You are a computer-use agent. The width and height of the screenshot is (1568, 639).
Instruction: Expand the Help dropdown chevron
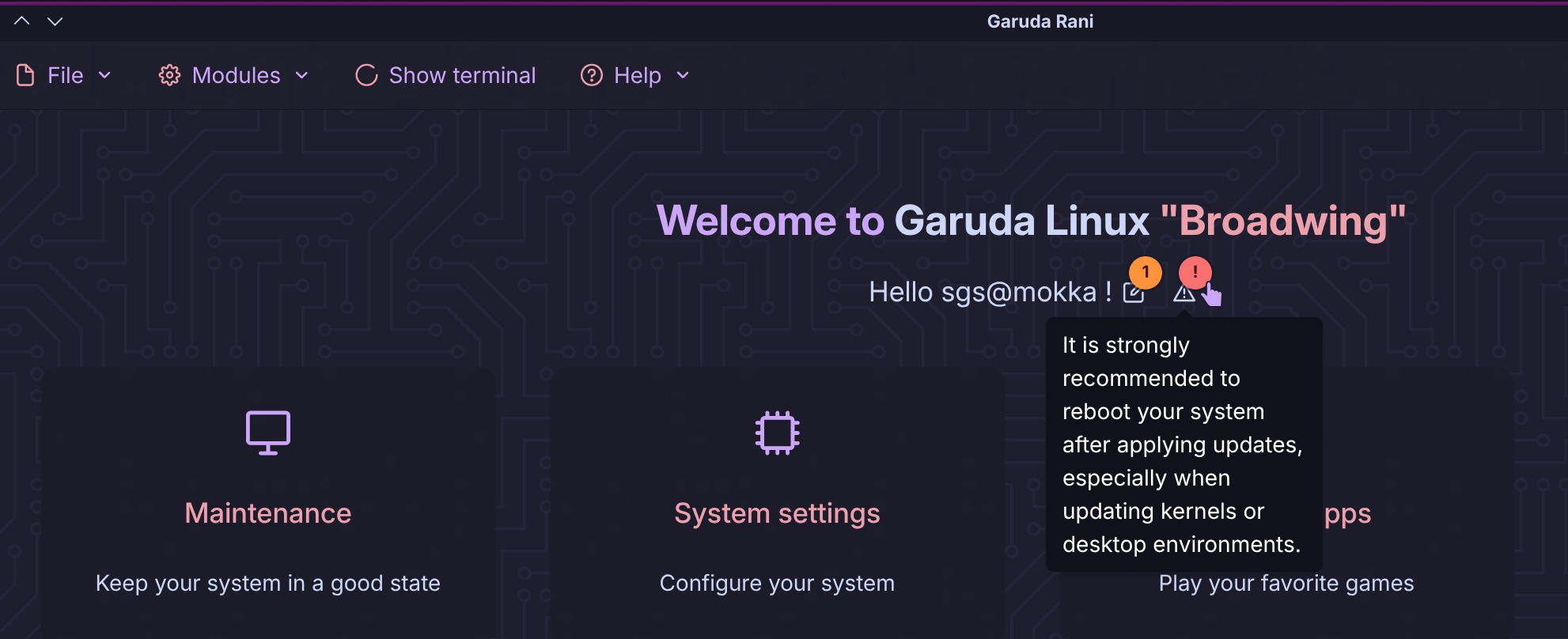[683, 75]
